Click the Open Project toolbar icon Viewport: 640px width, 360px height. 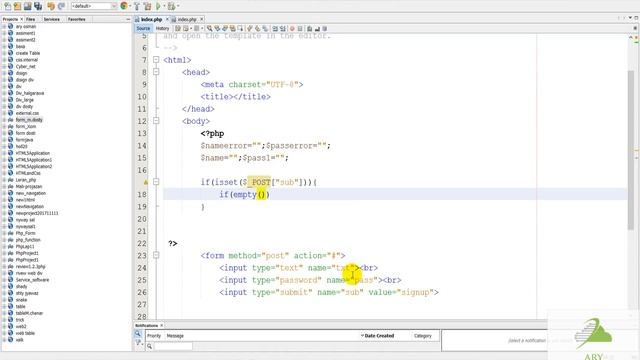point(27,6)
